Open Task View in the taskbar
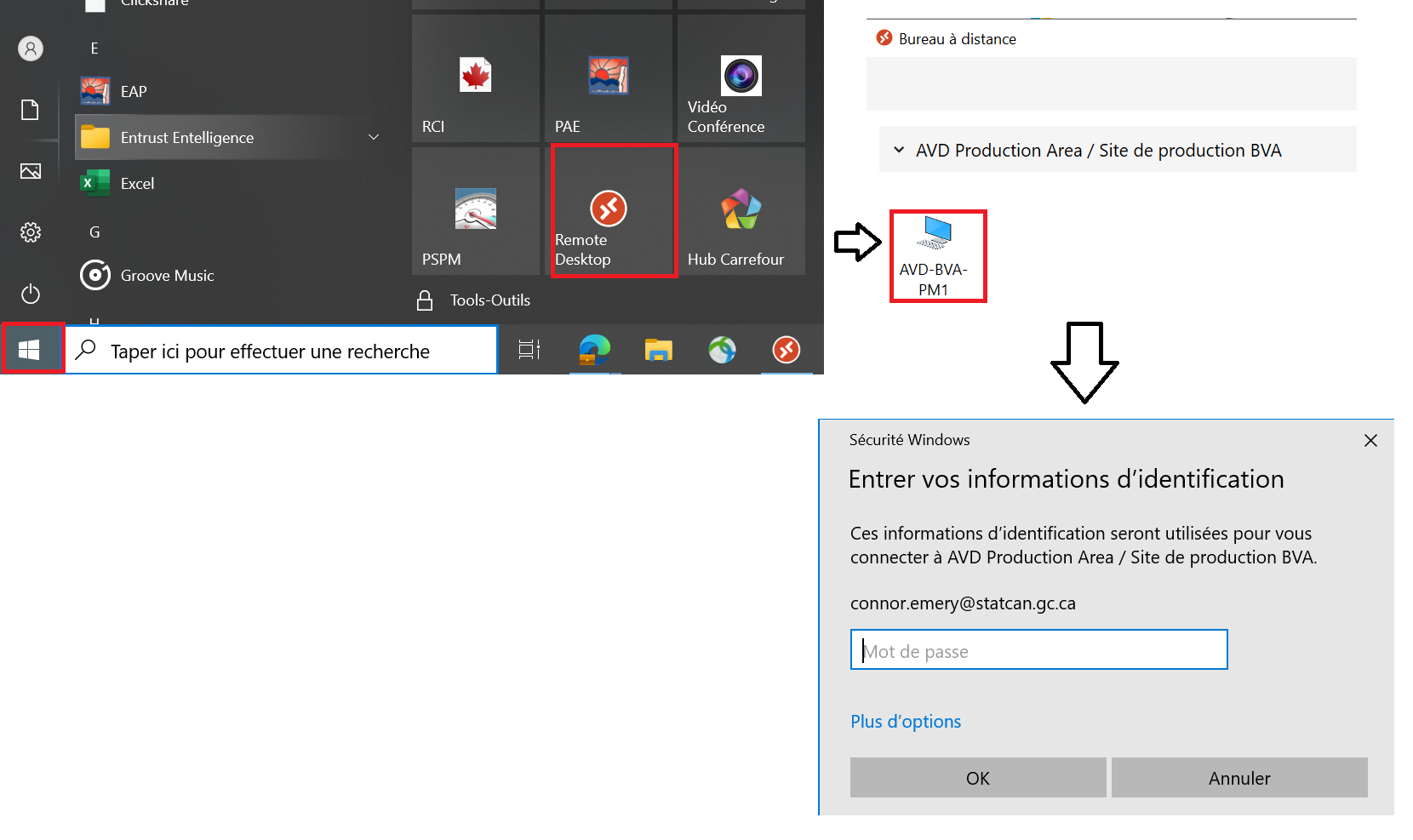Screen dimensions: 1413x840 529,350
